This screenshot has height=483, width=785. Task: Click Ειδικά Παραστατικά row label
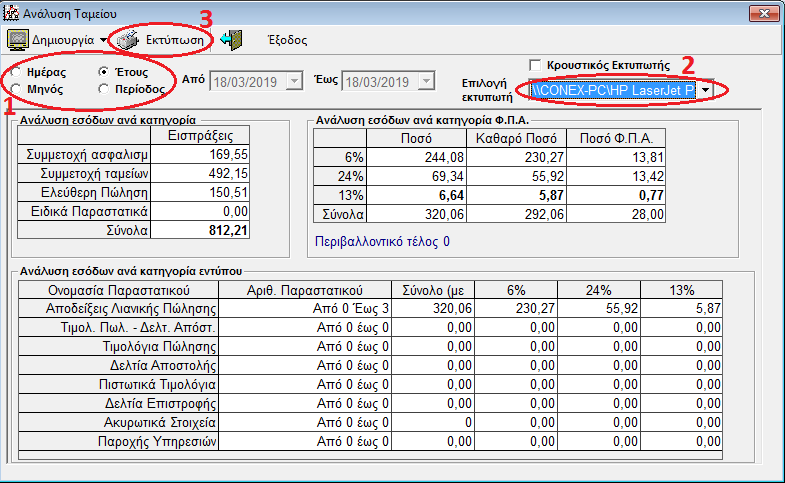pyautogui.click(x=84, y=211)
